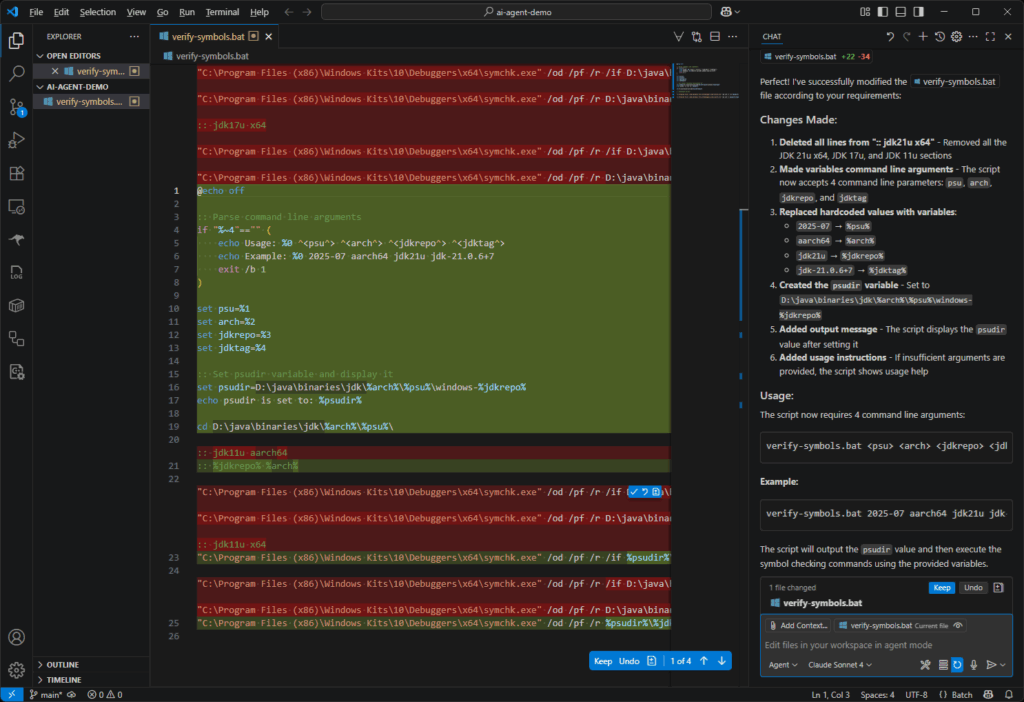Click Keep in the editor change toolbar

pyautogui.click(x=603, y=661)
